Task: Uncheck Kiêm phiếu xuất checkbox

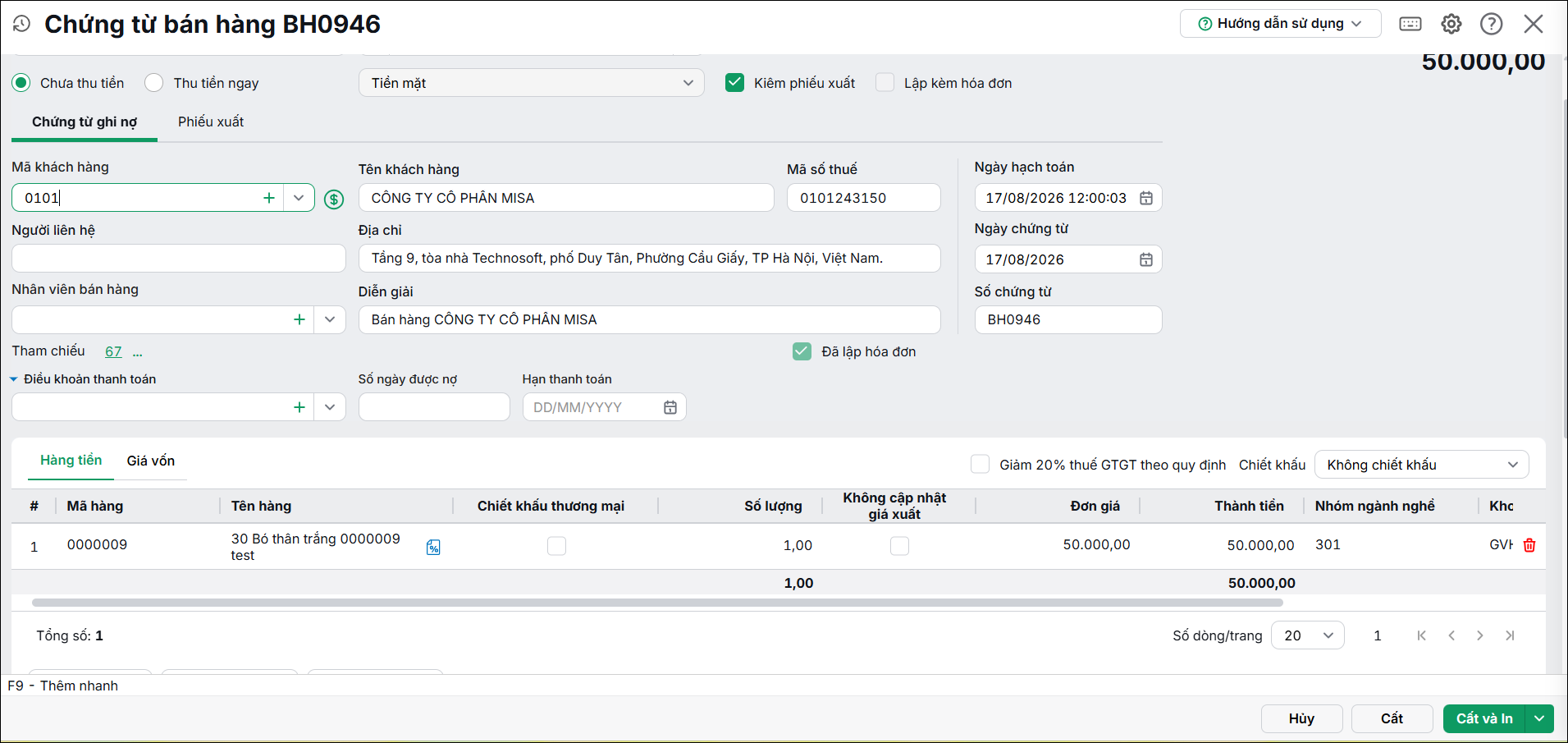Action: (x=734, y=83)
